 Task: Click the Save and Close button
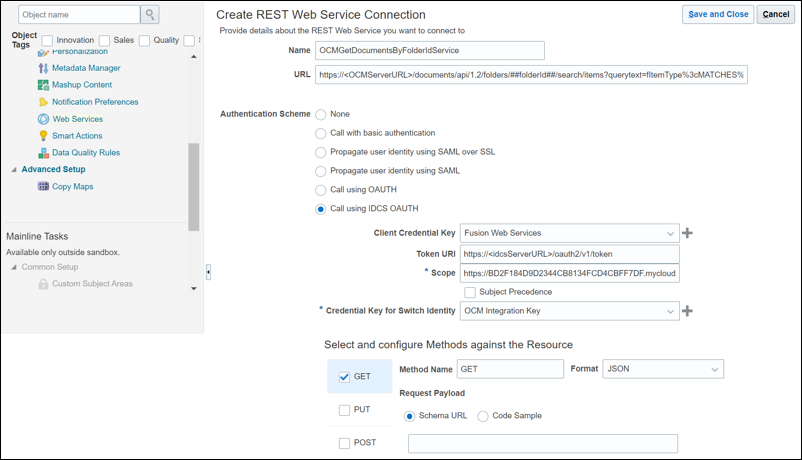(x=718, y=14)
